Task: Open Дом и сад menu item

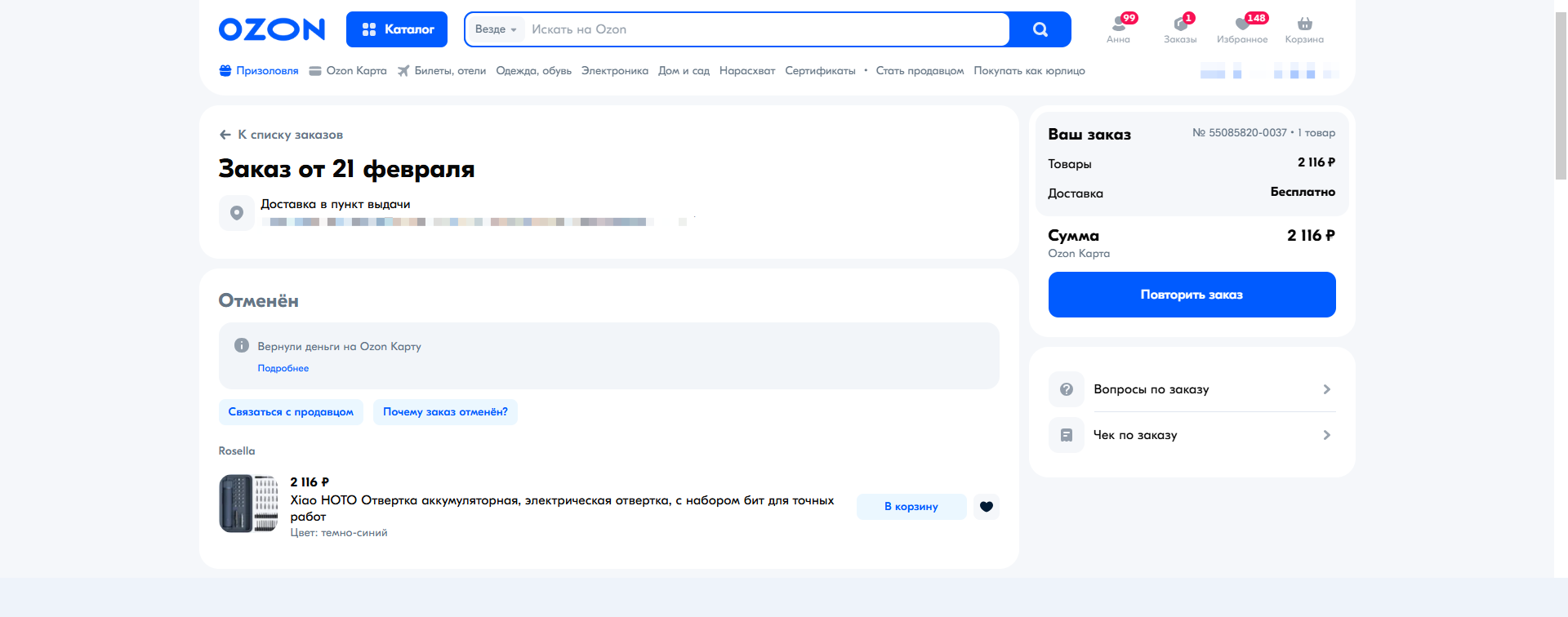Action: 684,71
